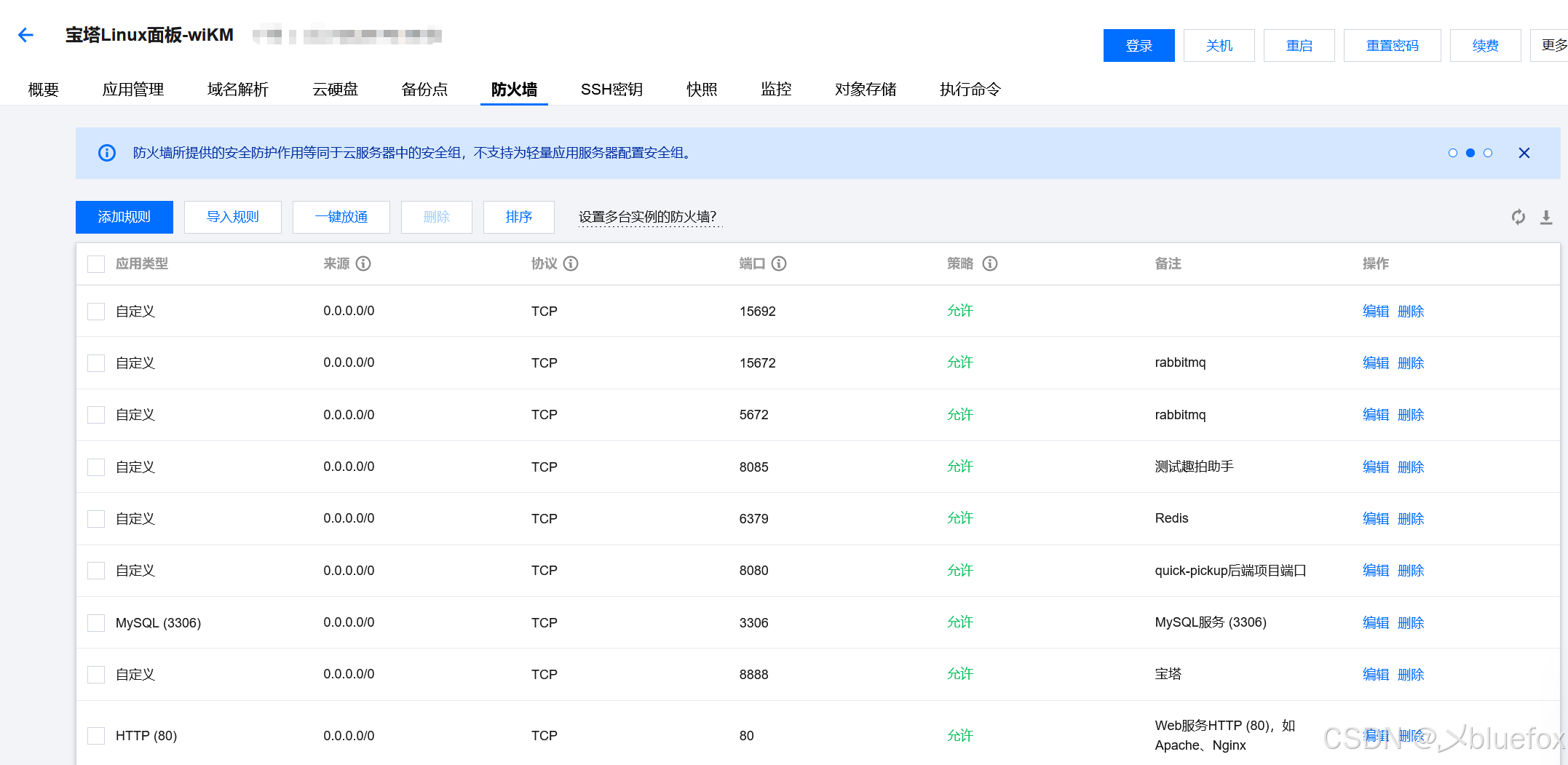
Task: Click the info icon next to 协议 header
Action: (x=571, y=263)
